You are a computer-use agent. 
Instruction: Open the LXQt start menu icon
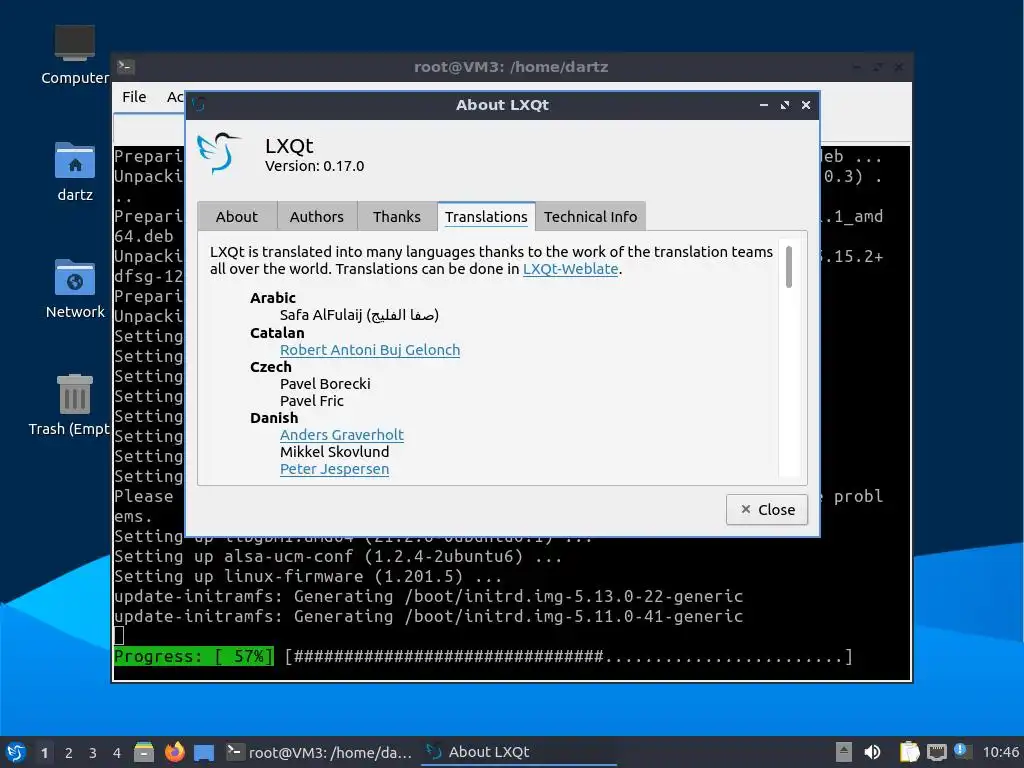[x=16, y=752]
